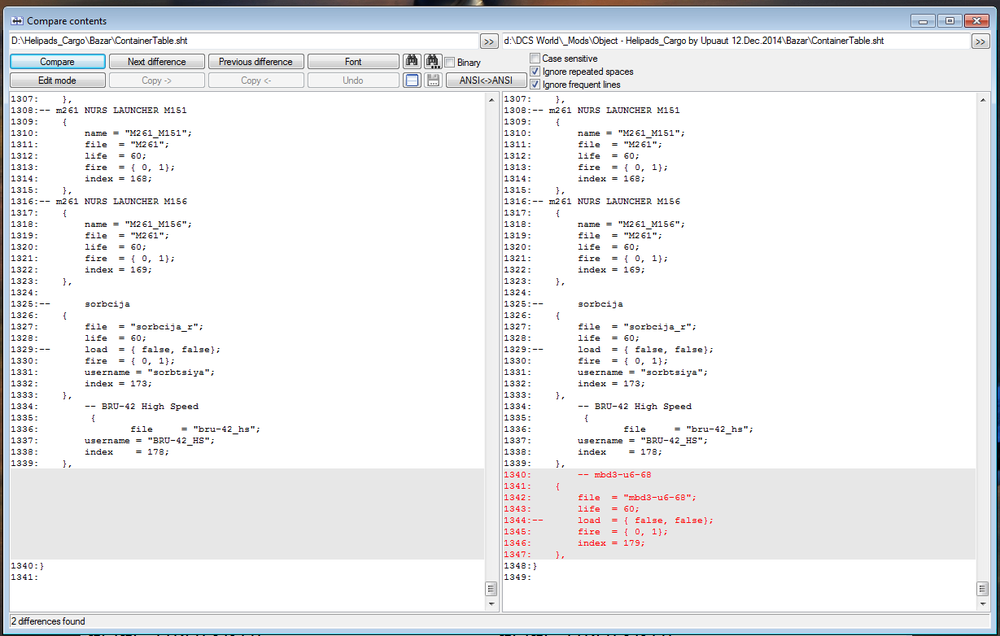Click the binoculars Find icon

(x=412, y=61)
